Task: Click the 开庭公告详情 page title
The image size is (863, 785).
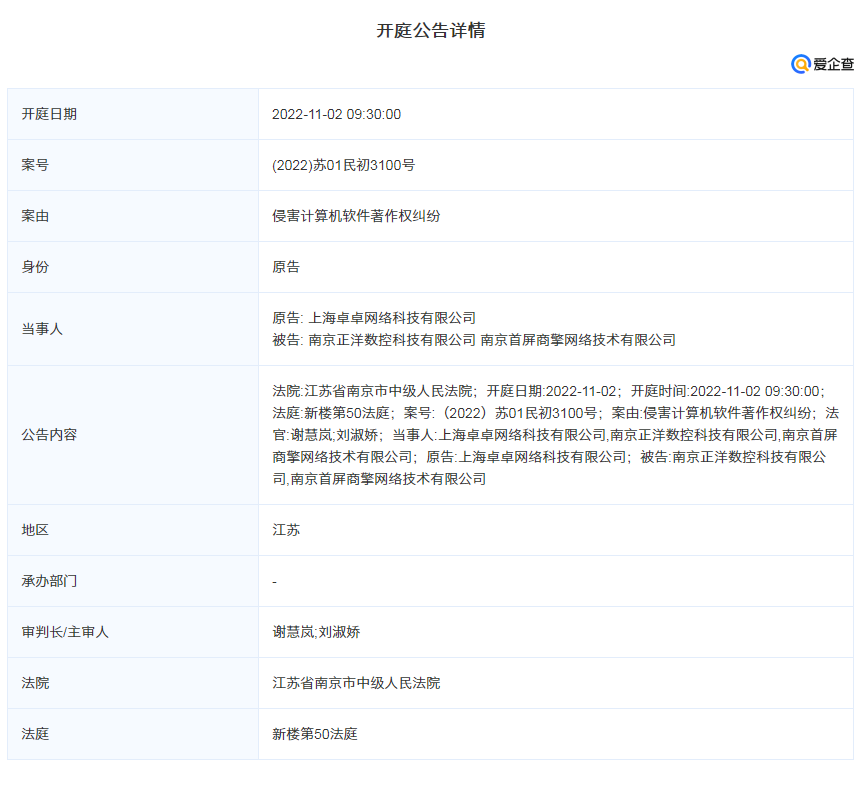Action: coord(431,30)
